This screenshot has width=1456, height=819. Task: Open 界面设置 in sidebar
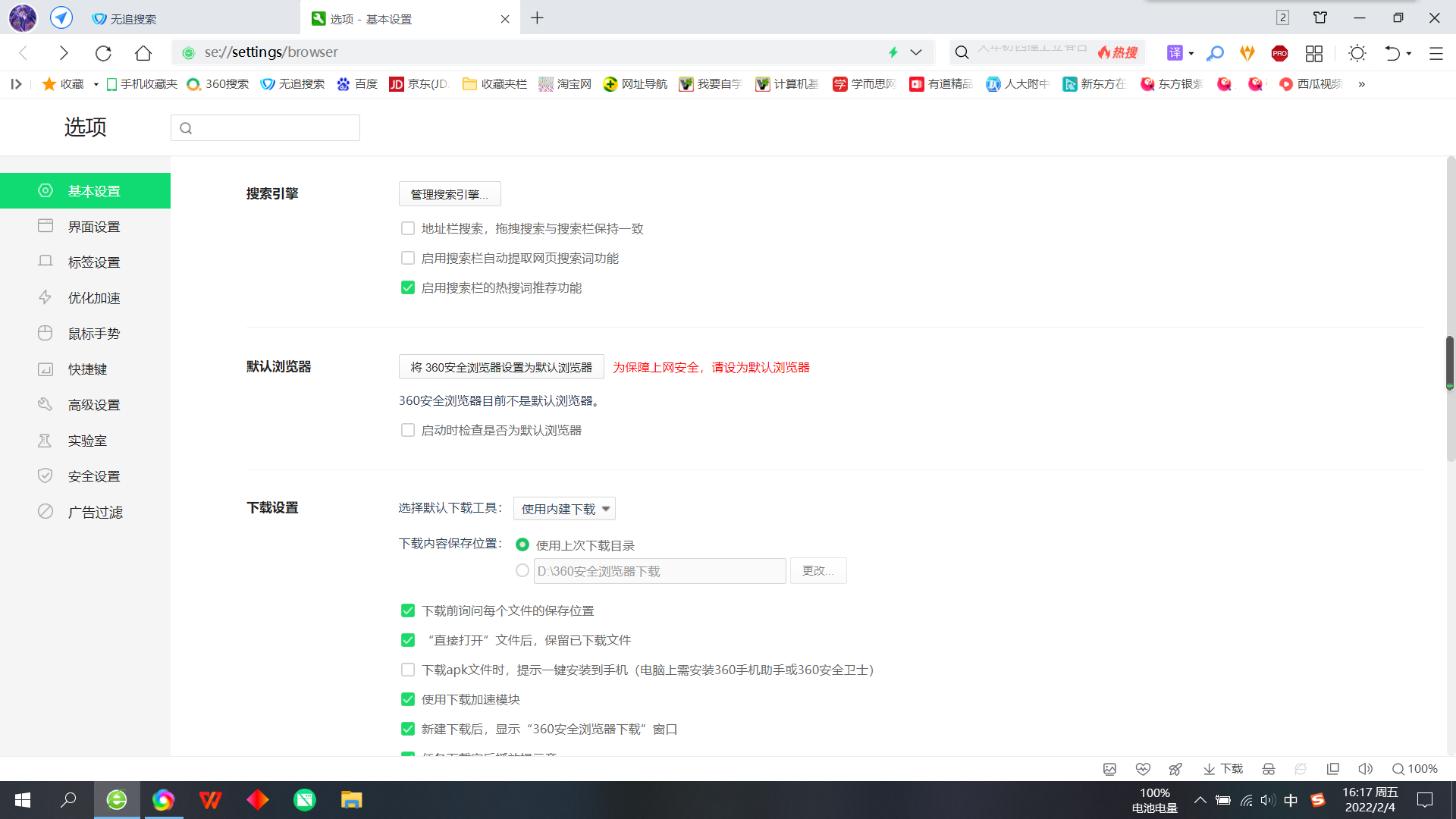[x=85, y=226]
